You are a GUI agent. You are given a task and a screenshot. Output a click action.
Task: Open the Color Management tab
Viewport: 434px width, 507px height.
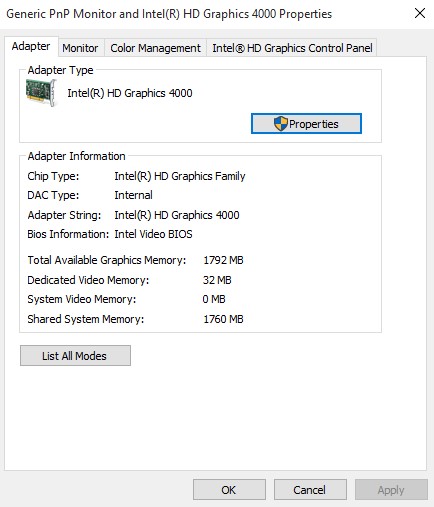[155, 48]
